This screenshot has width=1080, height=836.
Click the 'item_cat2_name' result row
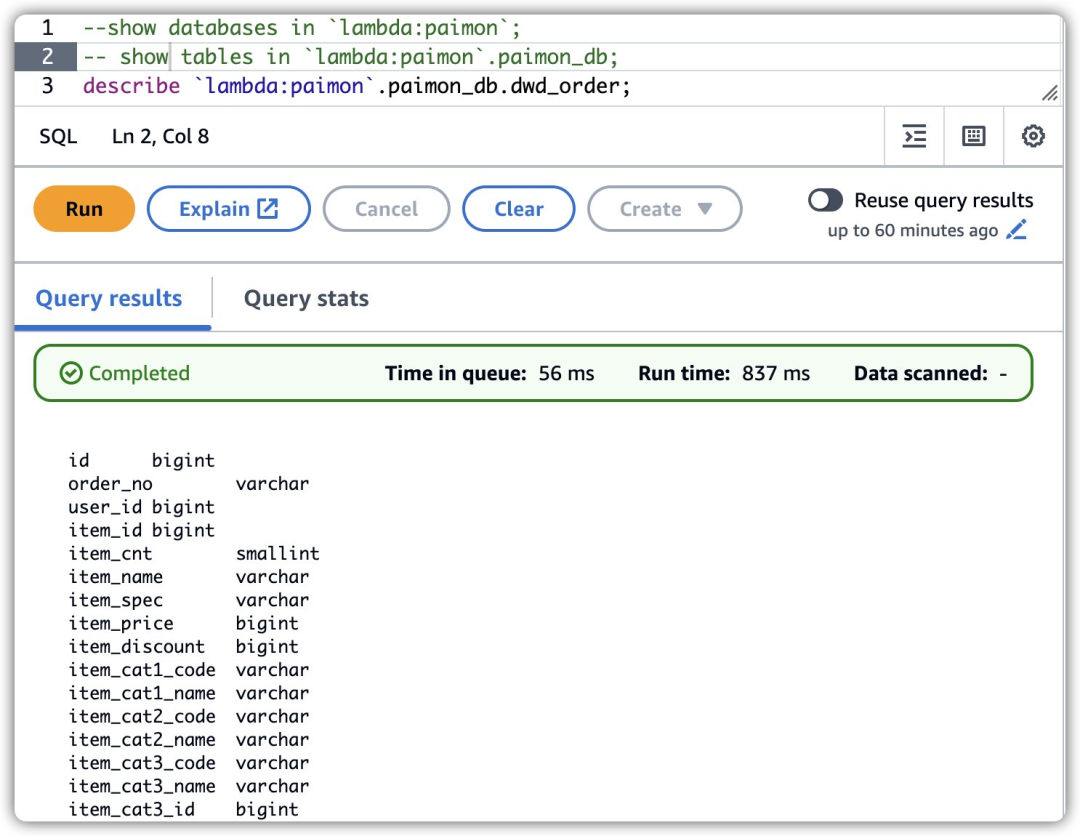[188, 740]
